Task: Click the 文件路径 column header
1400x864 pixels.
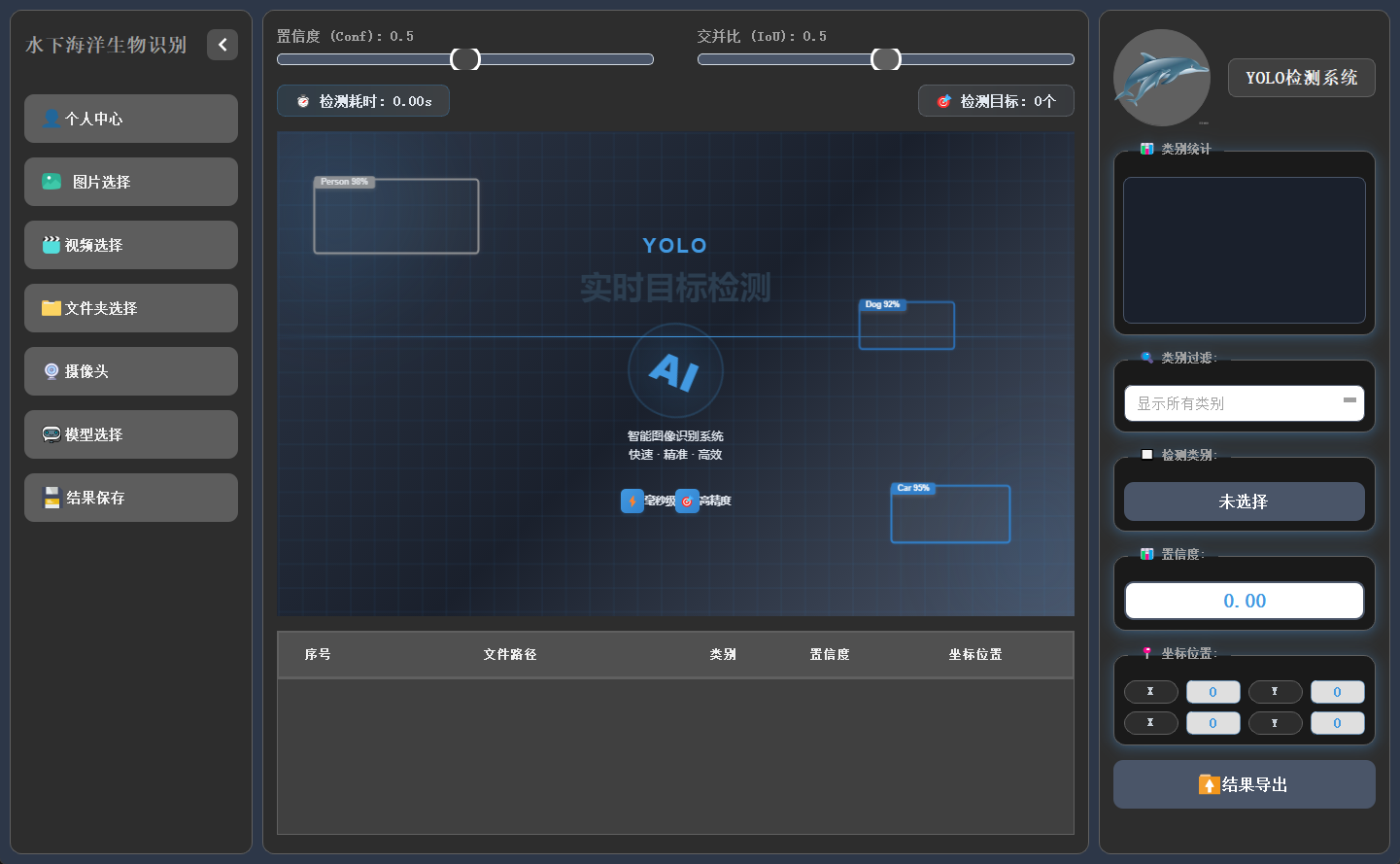Action: click(510, 655)
